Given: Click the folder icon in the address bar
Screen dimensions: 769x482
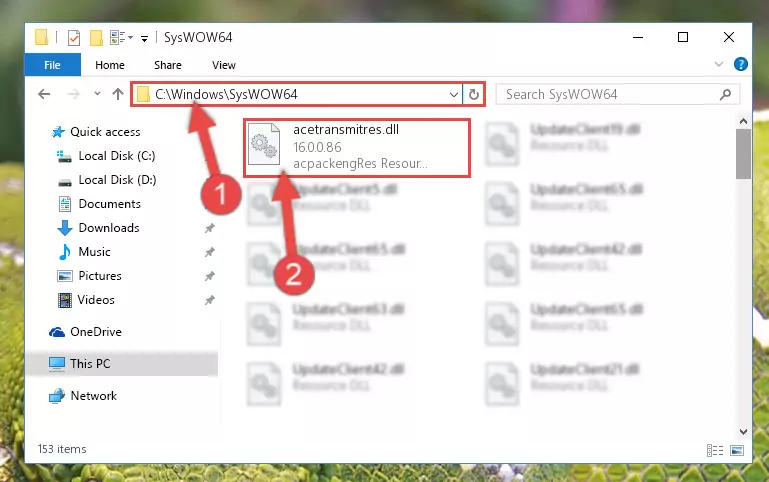Looking at the screenshot, I should pos(143,94).
